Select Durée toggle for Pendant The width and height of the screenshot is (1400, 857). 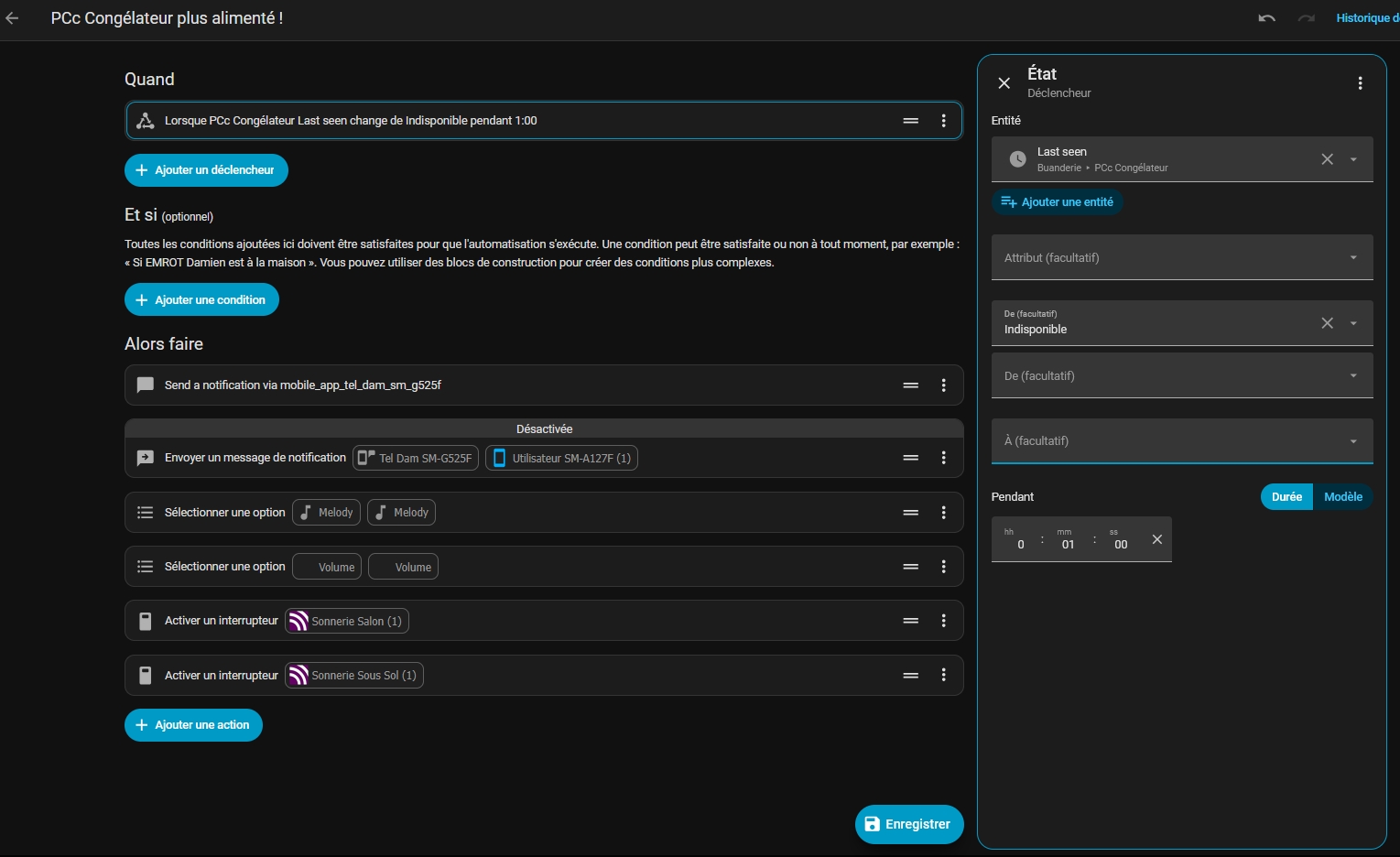(1286, 497)
